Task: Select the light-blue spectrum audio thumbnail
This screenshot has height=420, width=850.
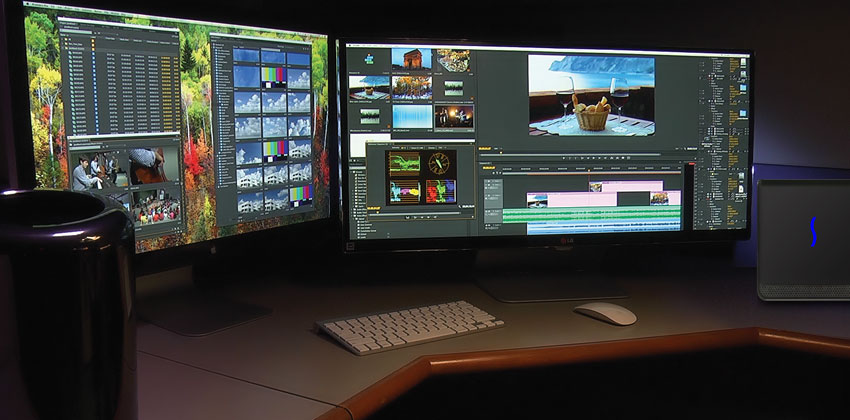Action: pos(412,116)
